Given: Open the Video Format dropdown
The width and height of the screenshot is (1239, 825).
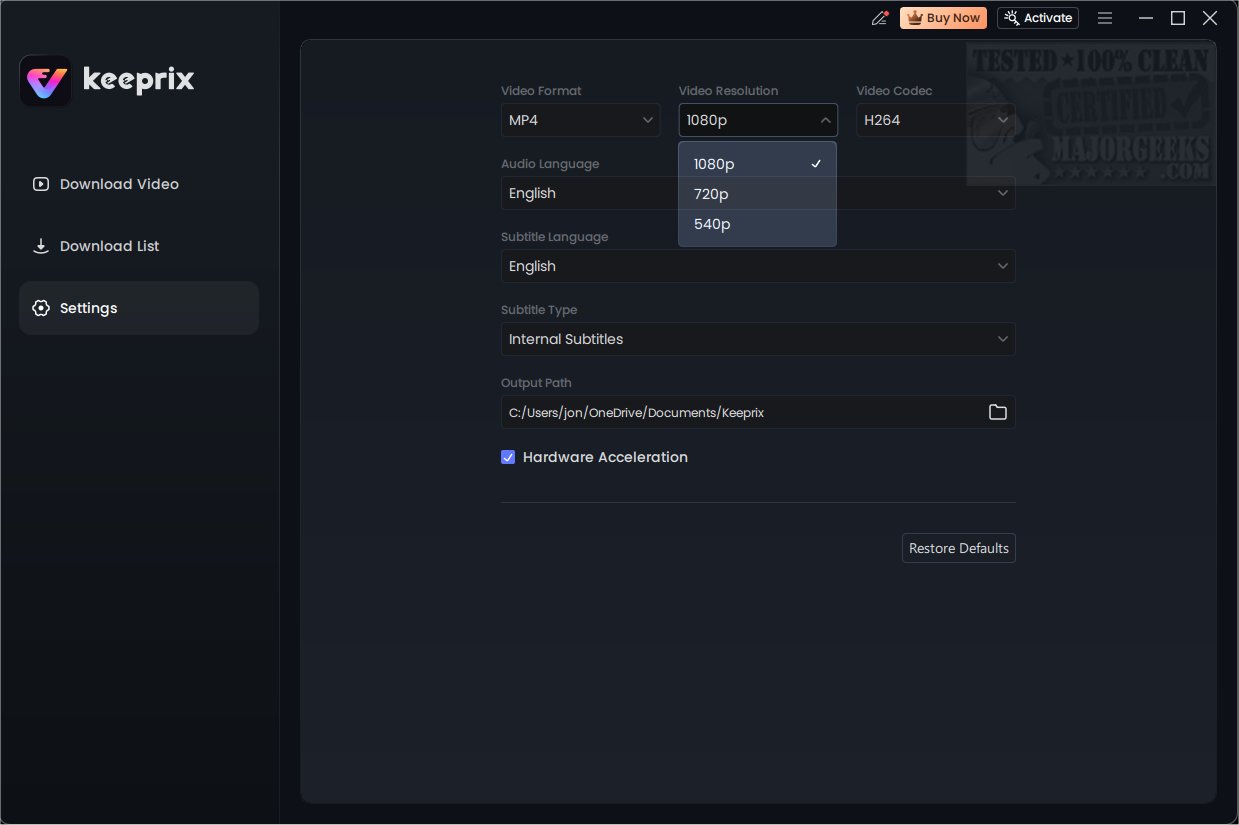Looking at the screenshot, I should click(x=580, y=121).
